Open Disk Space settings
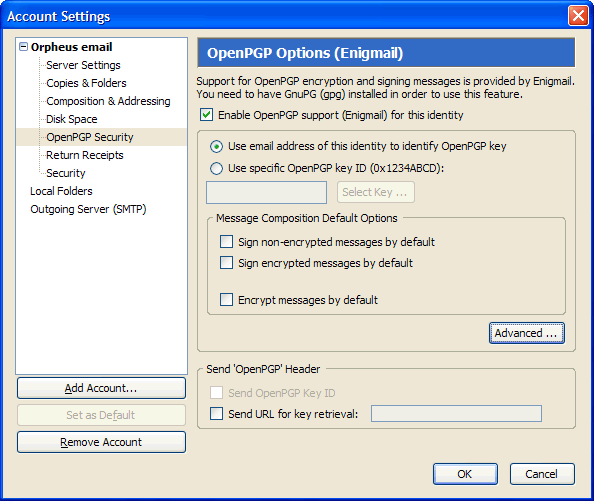The image size is (594, 501). pos(72,119)
